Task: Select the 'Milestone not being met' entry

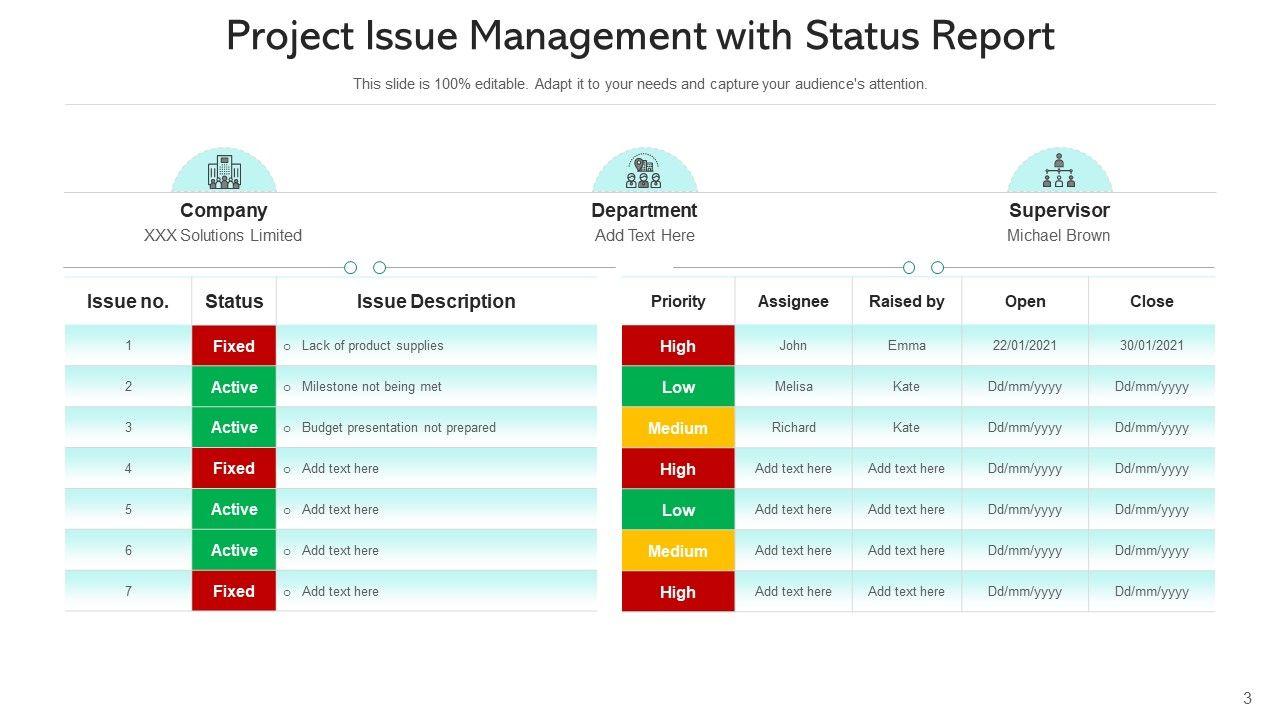Action: point(371,387)
